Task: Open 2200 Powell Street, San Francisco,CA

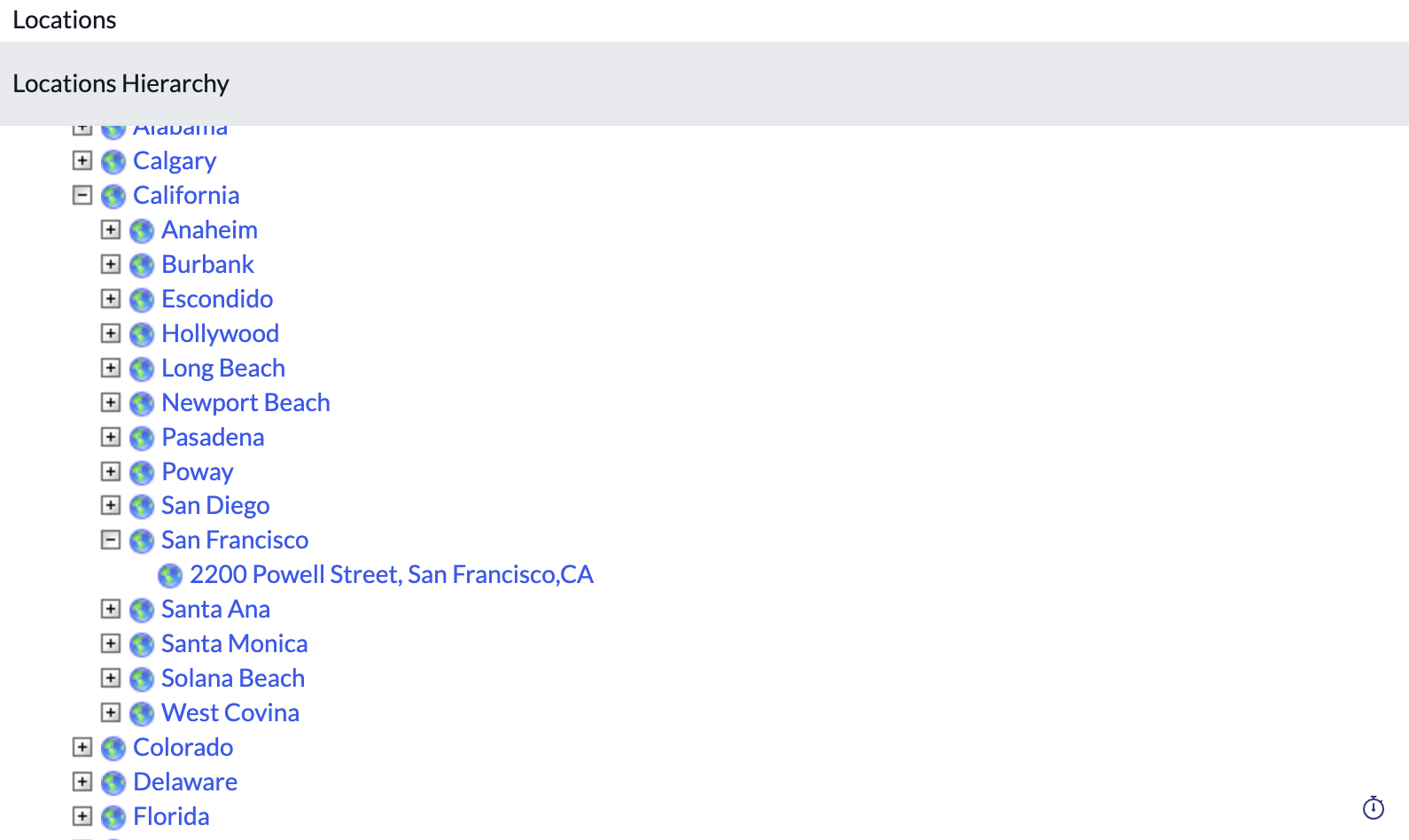Action: coord(392,575)
